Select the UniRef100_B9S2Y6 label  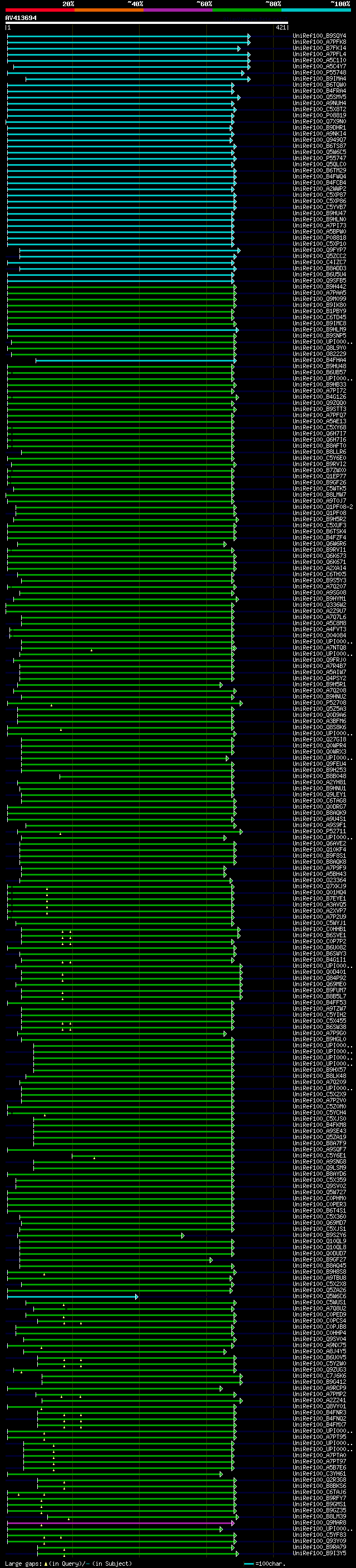pyautogui.click(x=319, y=1235)
